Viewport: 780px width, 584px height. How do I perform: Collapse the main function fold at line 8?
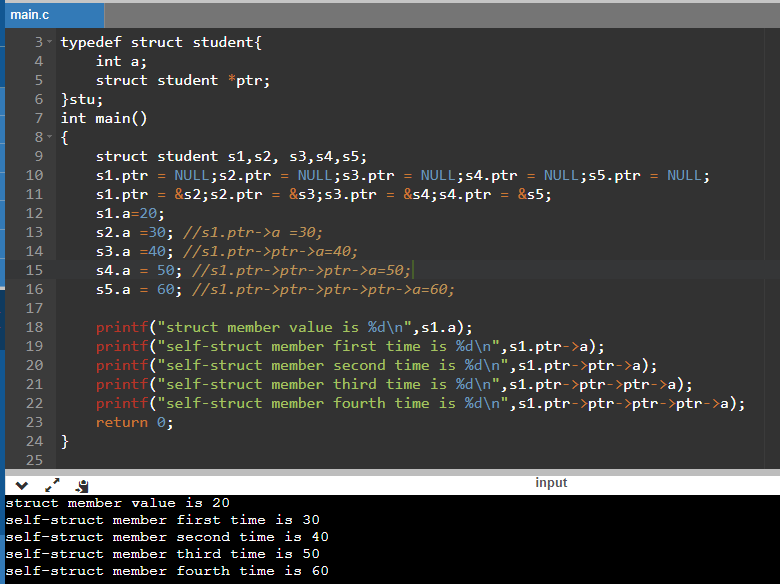pyautogui.click(x=50, y=137)
